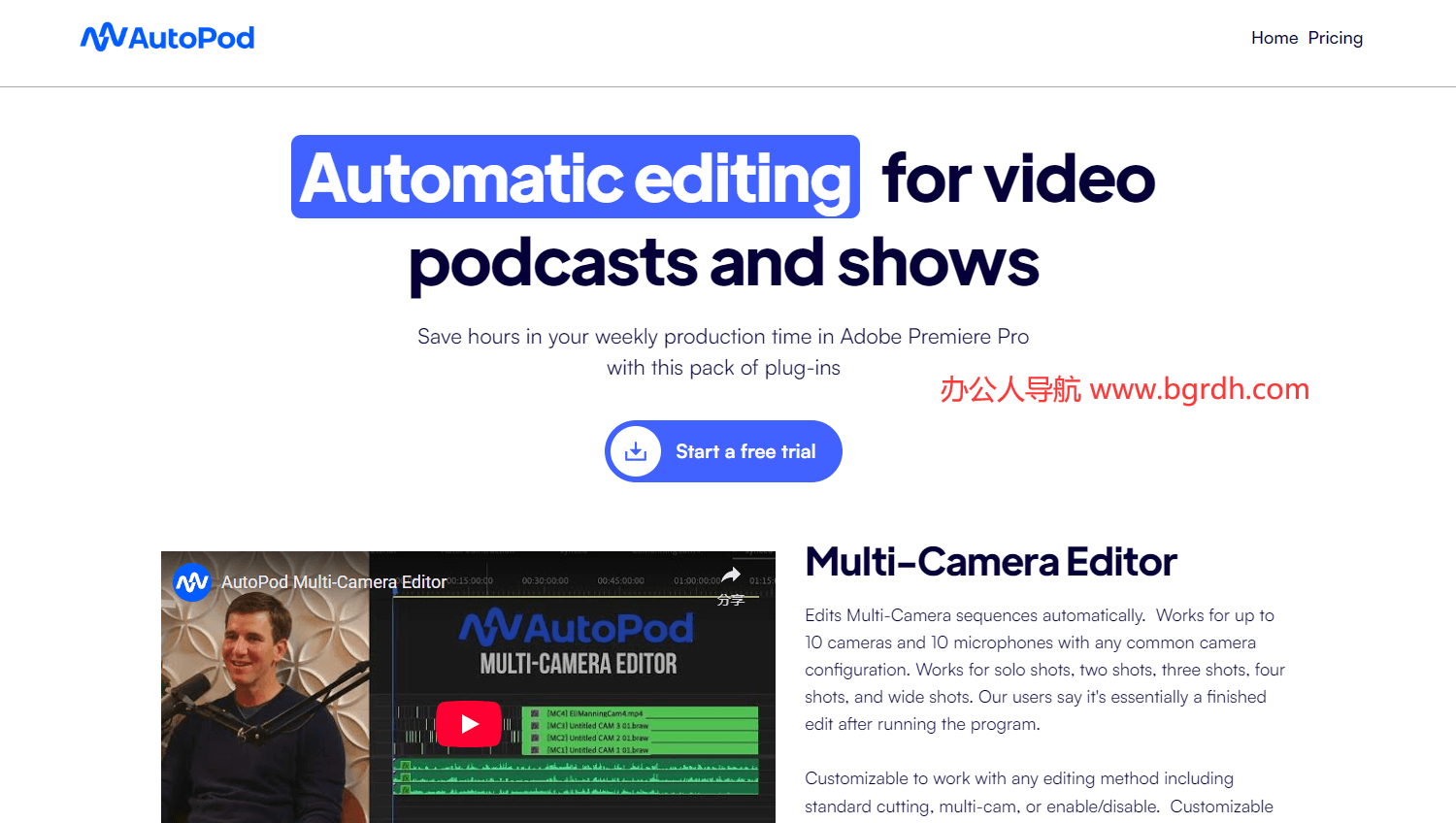Play the AutoPod Multi-Camera Editor video
Image resolution: width=1456 pixels, height=823 pixels.
point(469,724)
